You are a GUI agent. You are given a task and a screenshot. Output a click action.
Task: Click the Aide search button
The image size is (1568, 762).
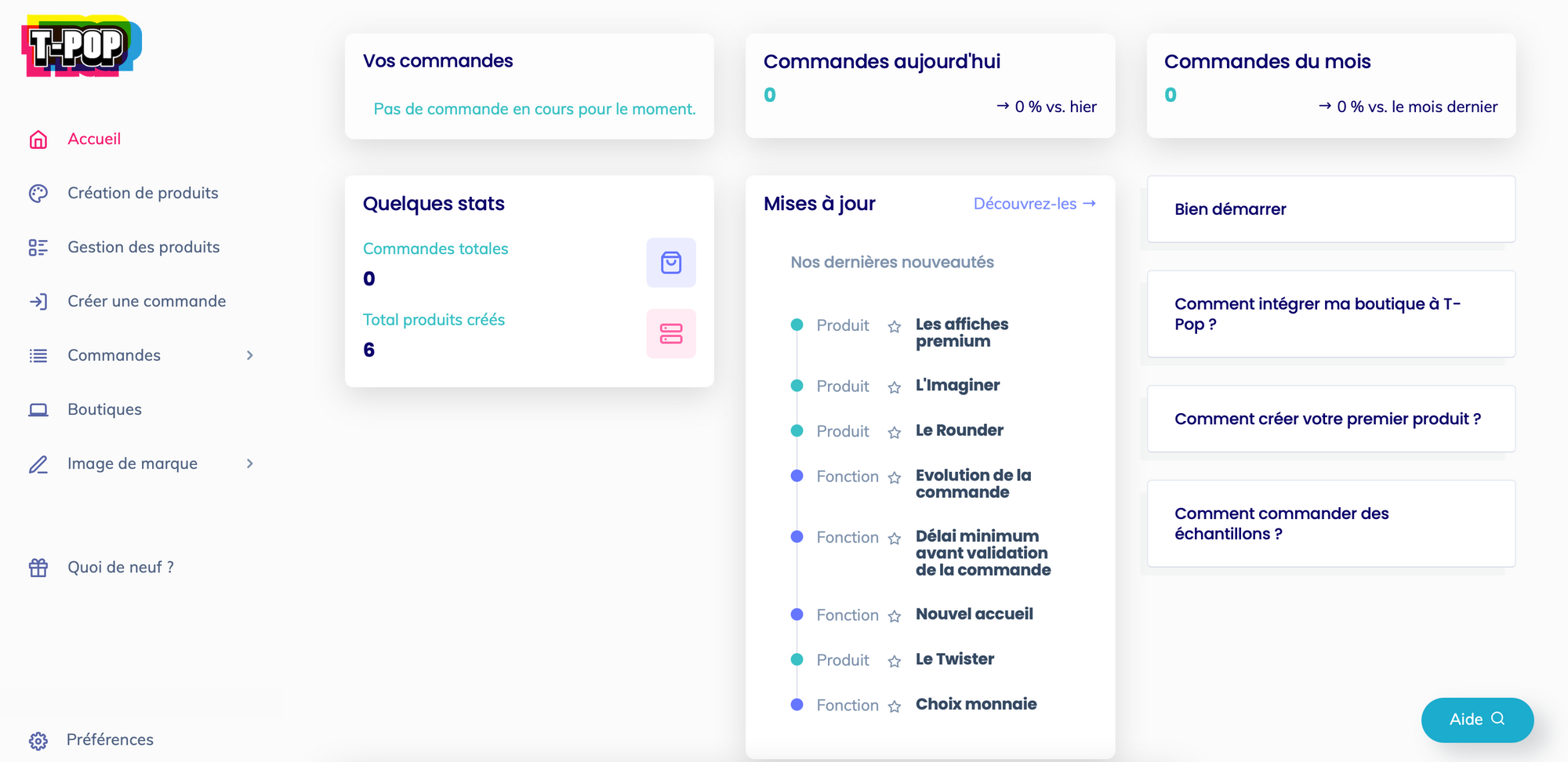[1477, 720]
